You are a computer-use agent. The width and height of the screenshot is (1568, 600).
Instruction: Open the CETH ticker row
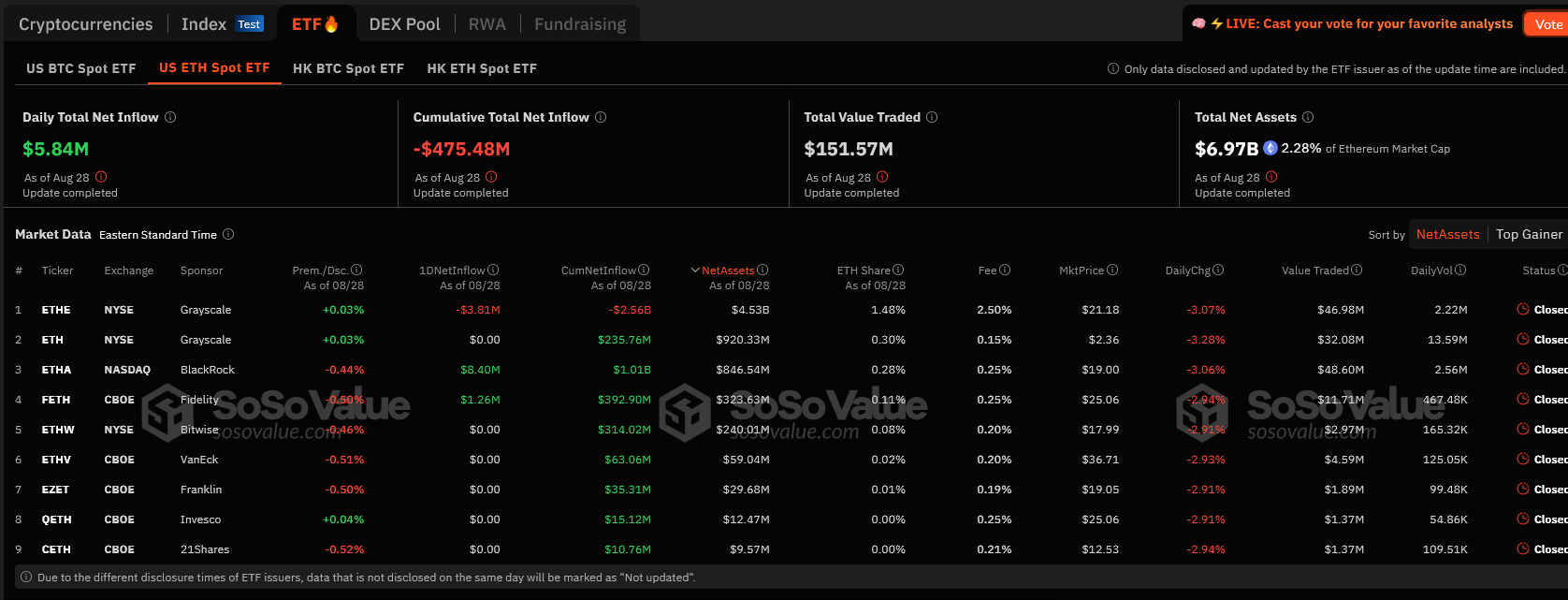tap(56, 549)
